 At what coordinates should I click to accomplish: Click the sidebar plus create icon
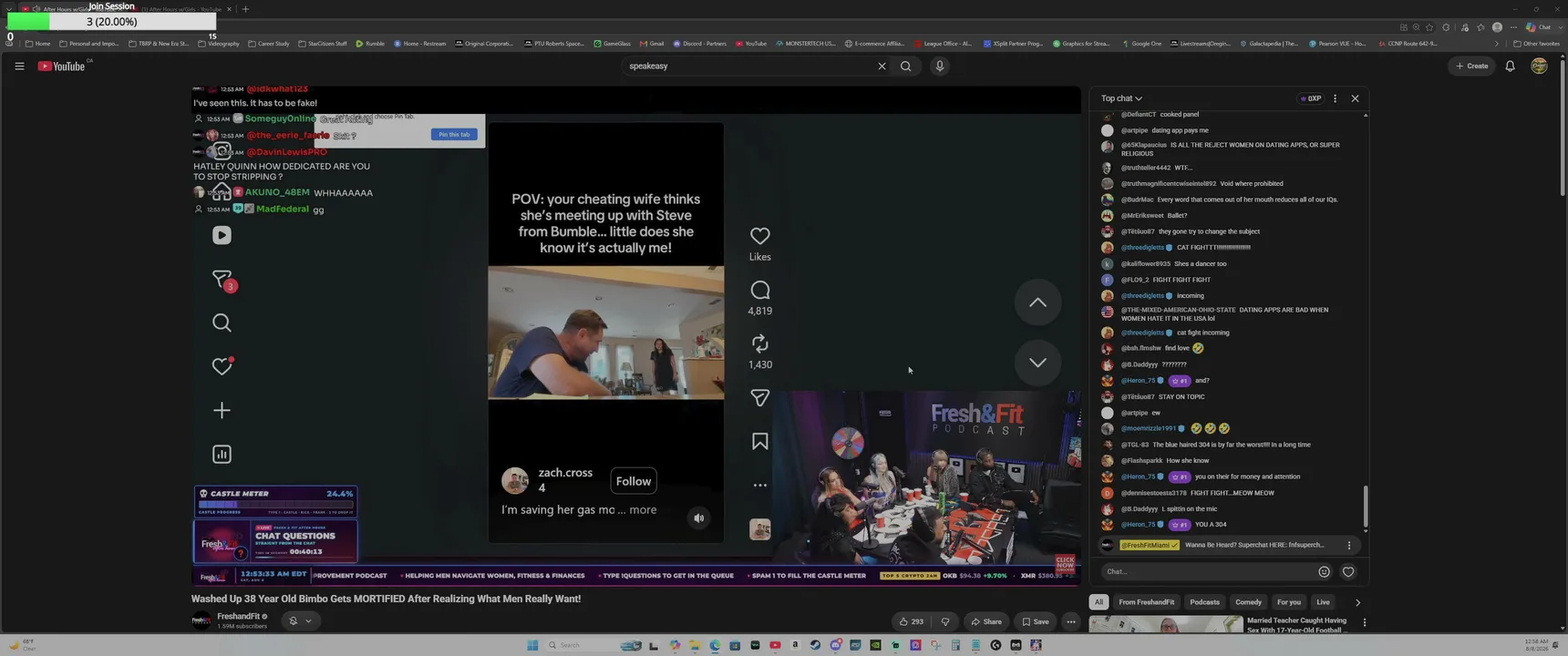[222, 410]
